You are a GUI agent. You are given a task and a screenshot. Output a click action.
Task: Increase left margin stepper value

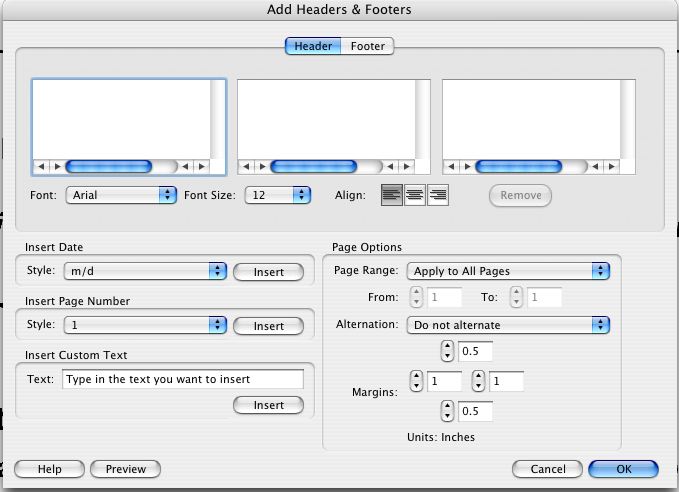(416, 376)
